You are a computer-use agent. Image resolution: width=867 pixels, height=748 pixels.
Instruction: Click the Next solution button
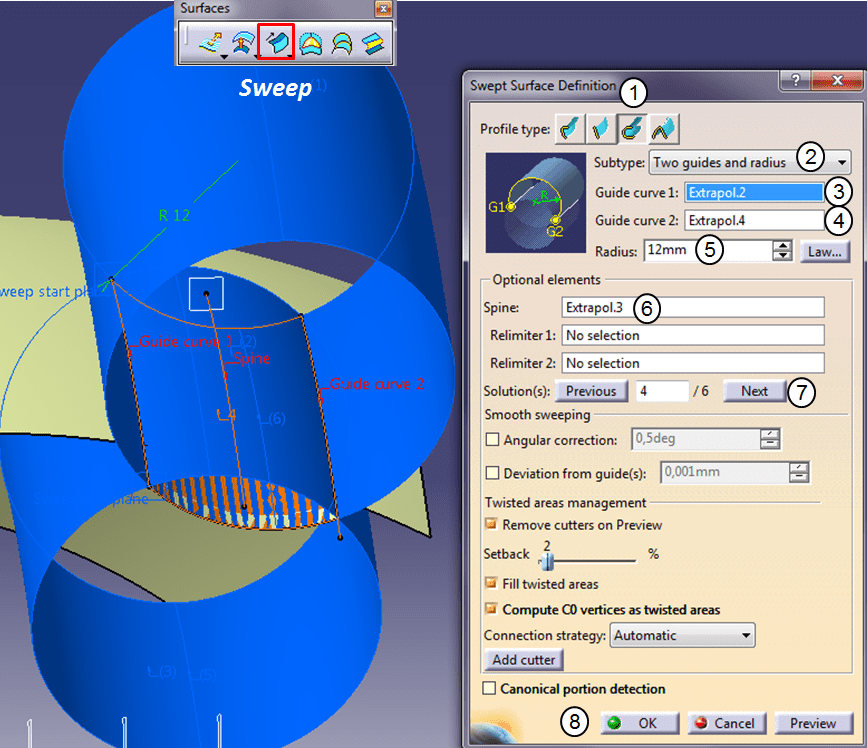(755, 391)
